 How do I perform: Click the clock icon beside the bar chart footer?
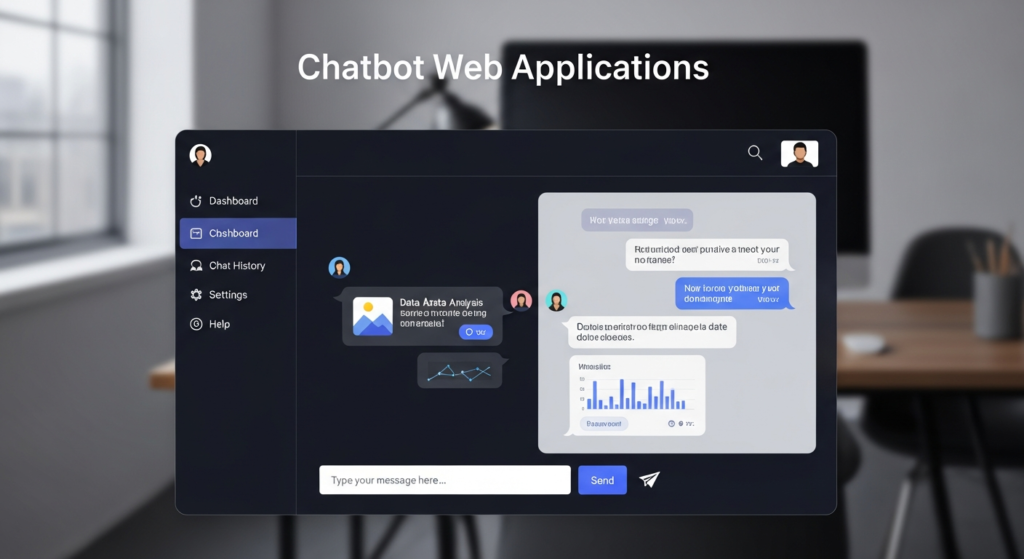click(671, 424)
